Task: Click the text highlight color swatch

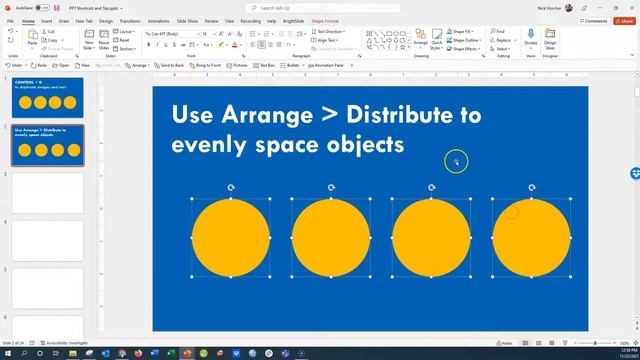Action: click(221, 45)
